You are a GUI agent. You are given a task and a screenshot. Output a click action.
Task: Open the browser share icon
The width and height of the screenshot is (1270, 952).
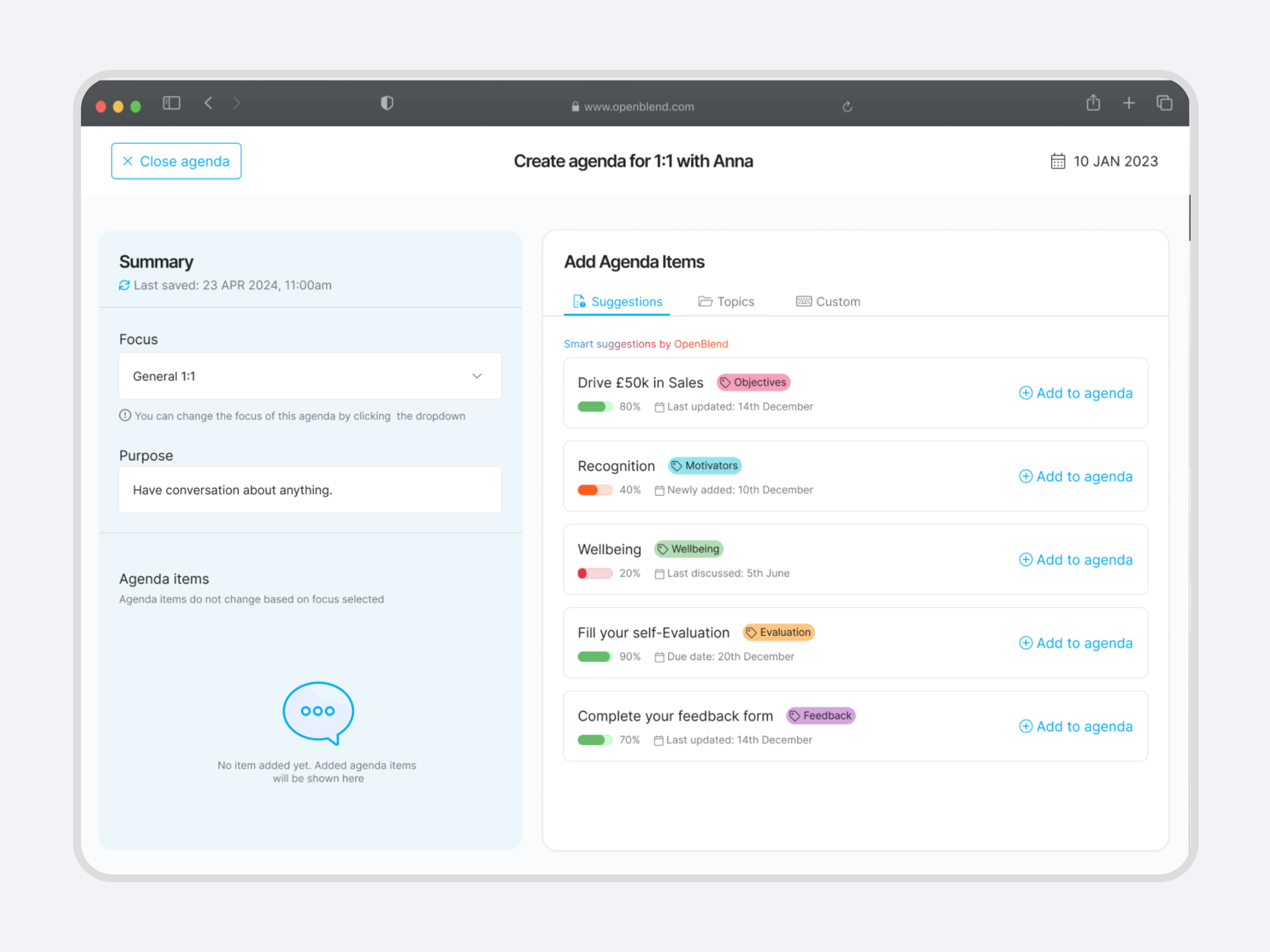(1093, 103)
